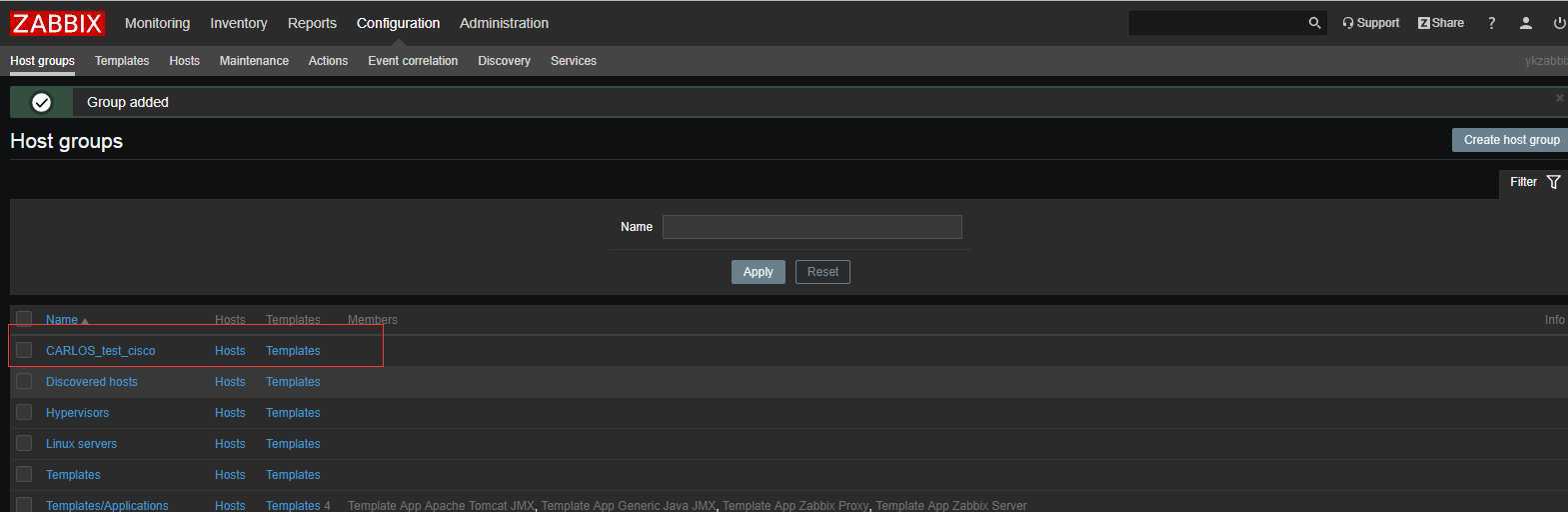Check the CARLOS_test_cisco row checkbox
Image resolution: width=1568 pixels, height=512 pixels.
click(x=24, y=350)
